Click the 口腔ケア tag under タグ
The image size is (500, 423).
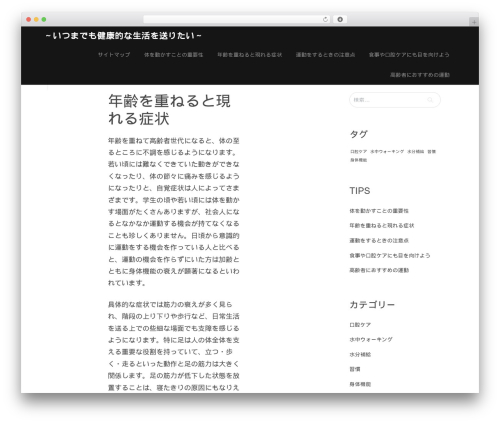point(358,151)
